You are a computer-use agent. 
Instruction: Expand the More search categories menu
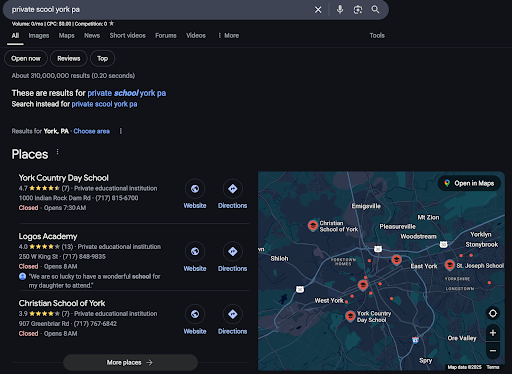[229, 35]
